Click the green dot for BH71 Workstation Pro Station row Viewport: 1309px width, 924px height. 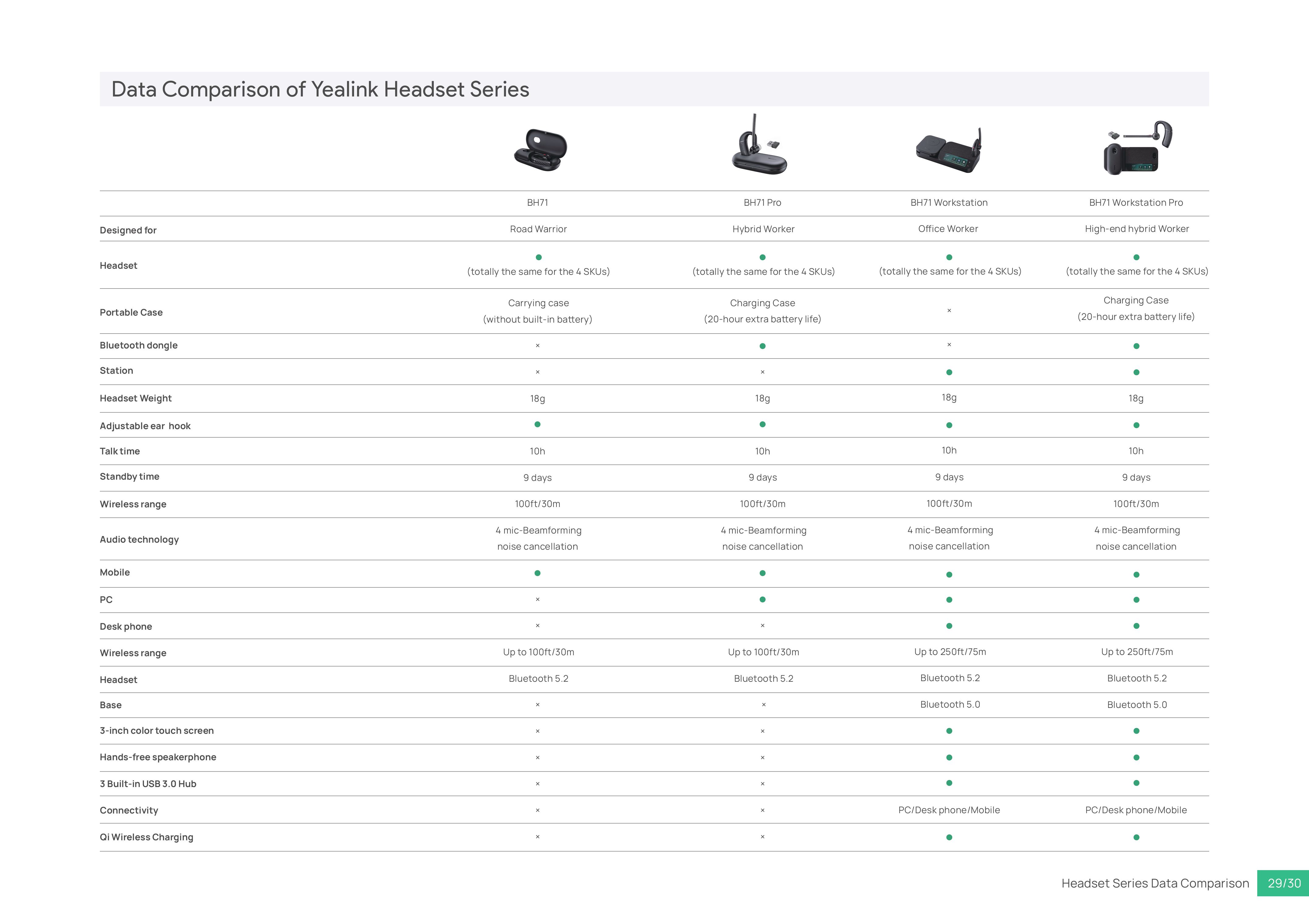coord(1136,372)
